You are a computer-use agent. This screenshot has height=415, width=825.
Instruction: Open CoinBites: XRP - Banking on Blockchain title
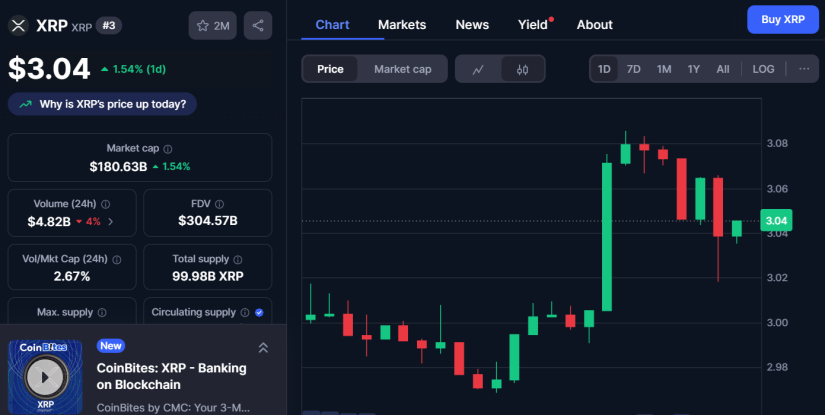[172, 376]
